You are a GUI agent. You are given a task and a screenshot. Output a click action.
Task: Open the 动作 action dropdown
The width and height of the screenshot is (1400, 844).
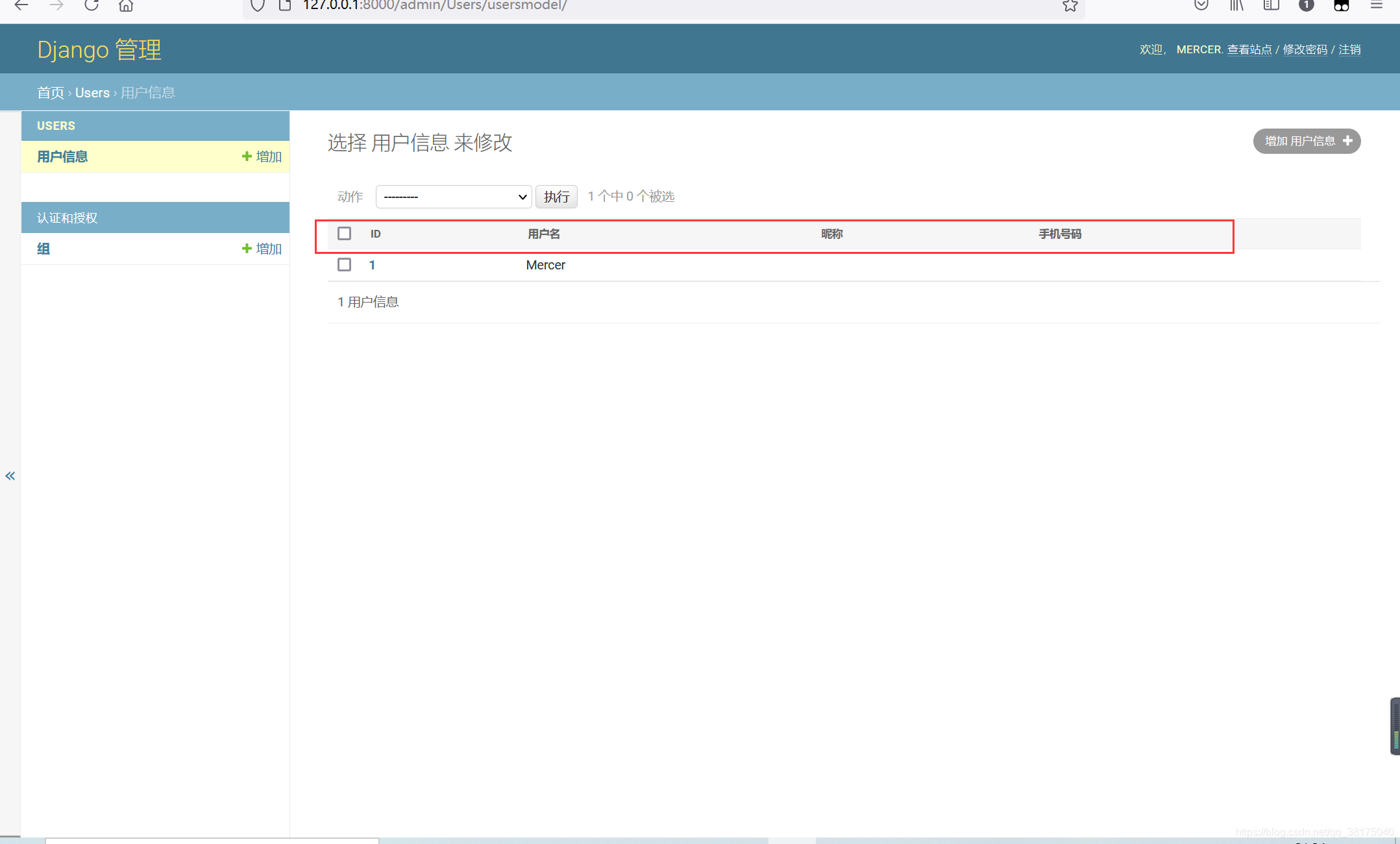coord(454,197)
